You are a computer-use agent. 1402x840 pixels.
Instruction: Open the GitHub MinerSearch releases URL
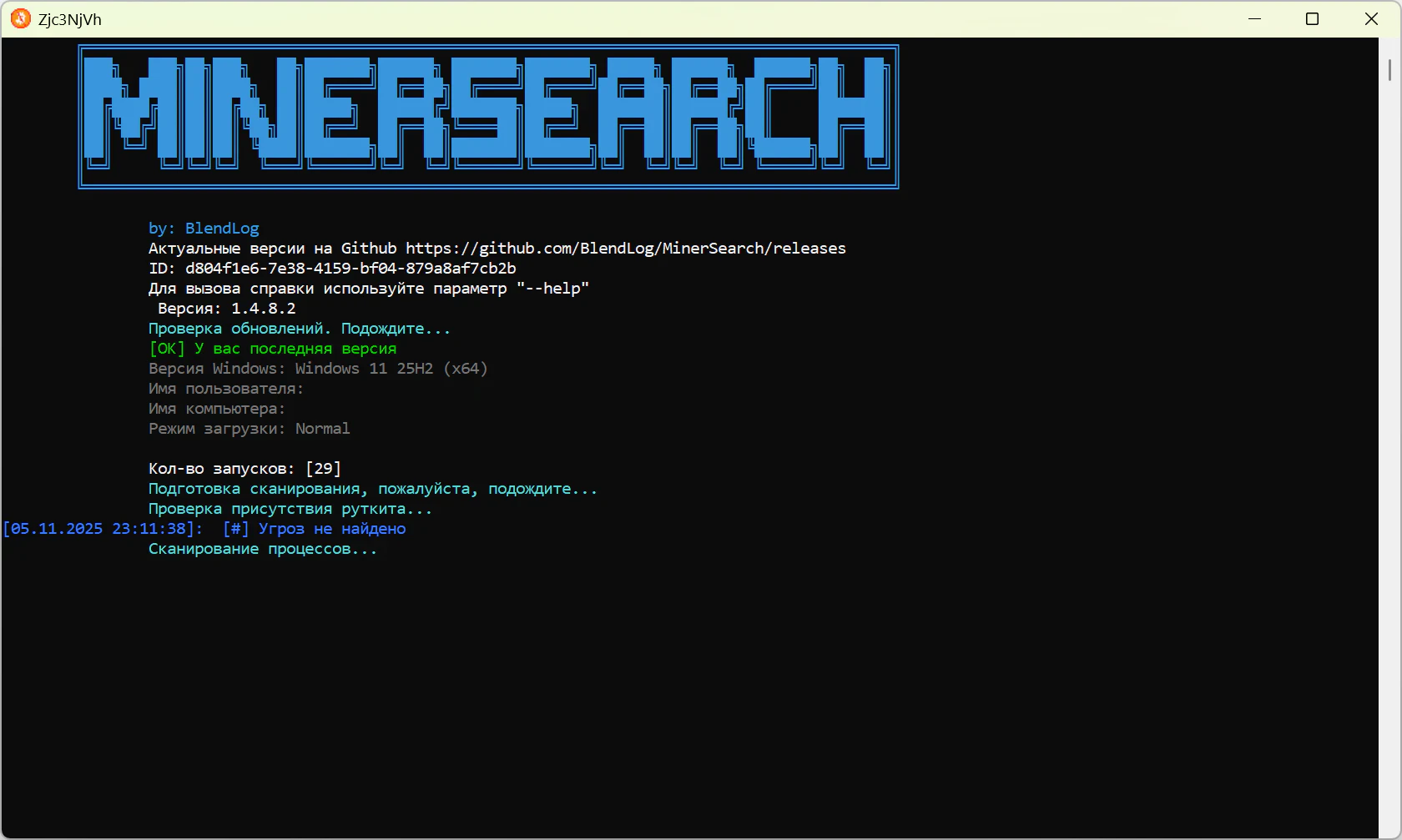625,249
